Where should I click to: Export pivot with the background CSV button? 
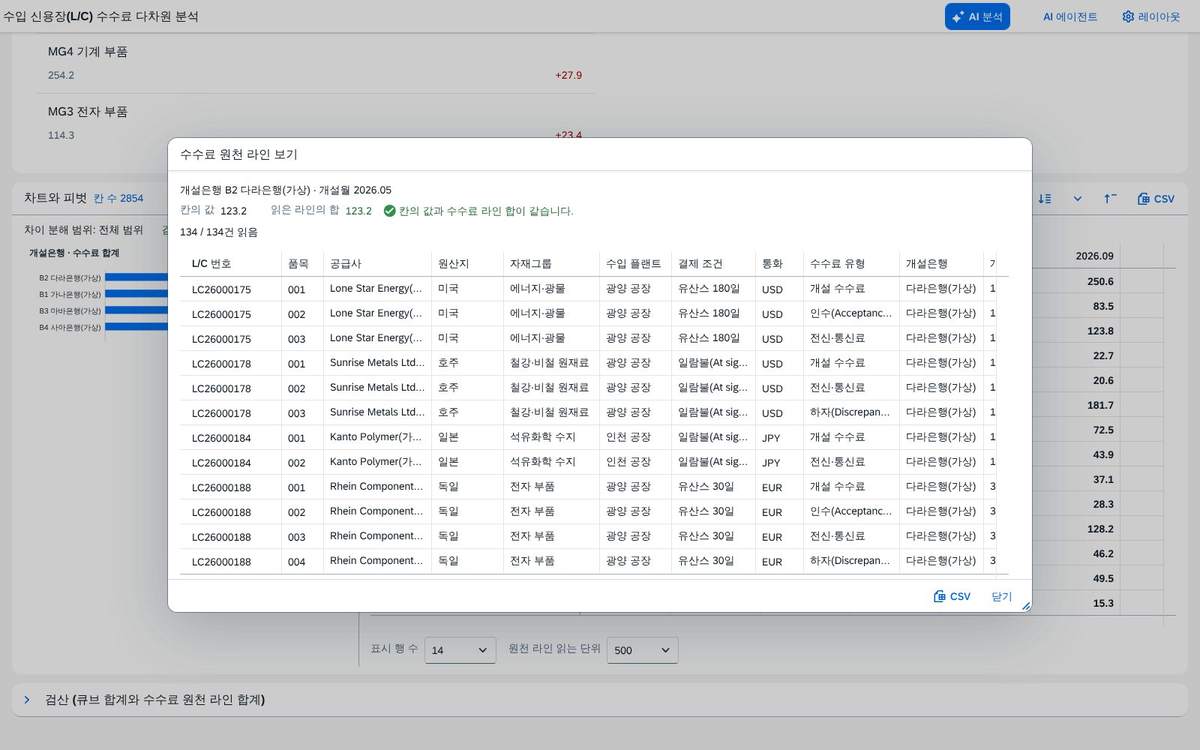click(1156, 198)
